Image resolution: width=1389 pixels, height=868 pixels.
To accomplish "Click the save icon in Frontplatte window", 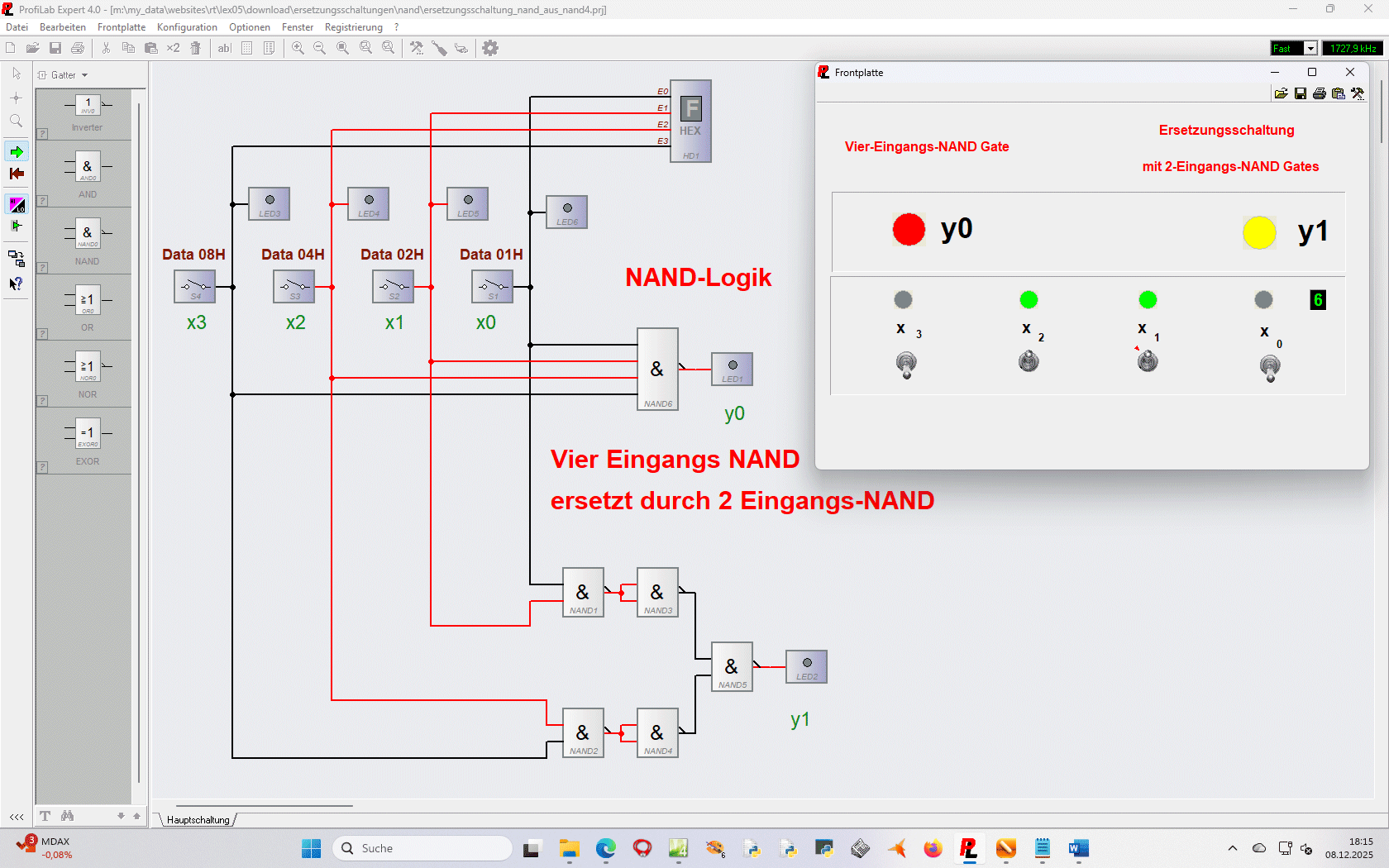I will click(1301, 93).
